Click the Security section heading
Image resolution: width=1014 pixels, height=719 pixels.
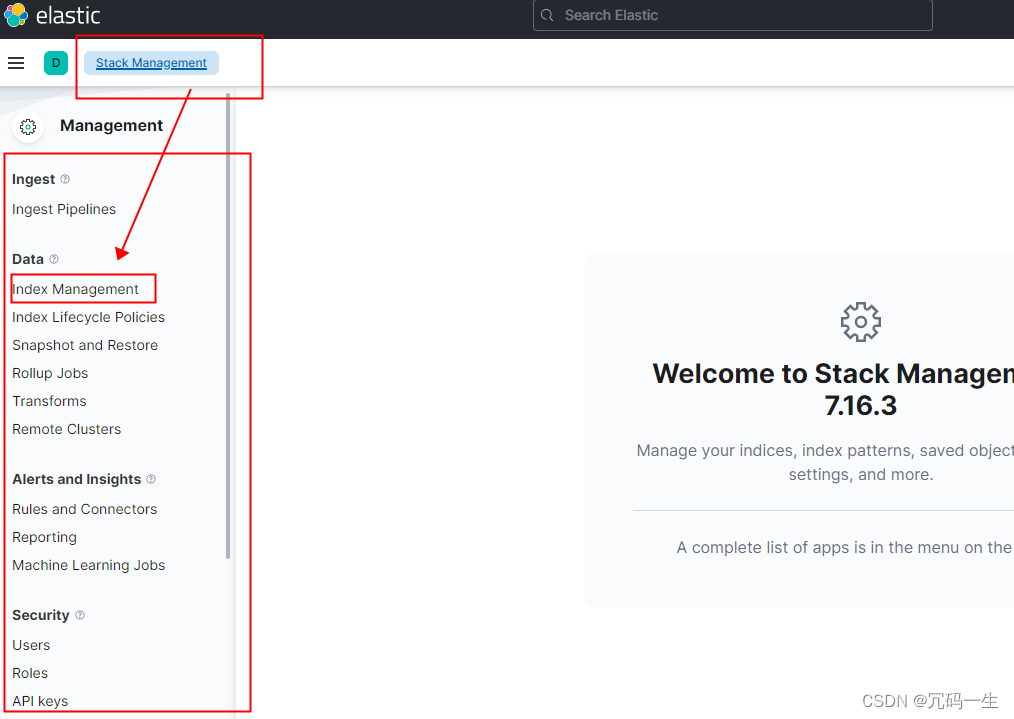[x=41, y=615]
